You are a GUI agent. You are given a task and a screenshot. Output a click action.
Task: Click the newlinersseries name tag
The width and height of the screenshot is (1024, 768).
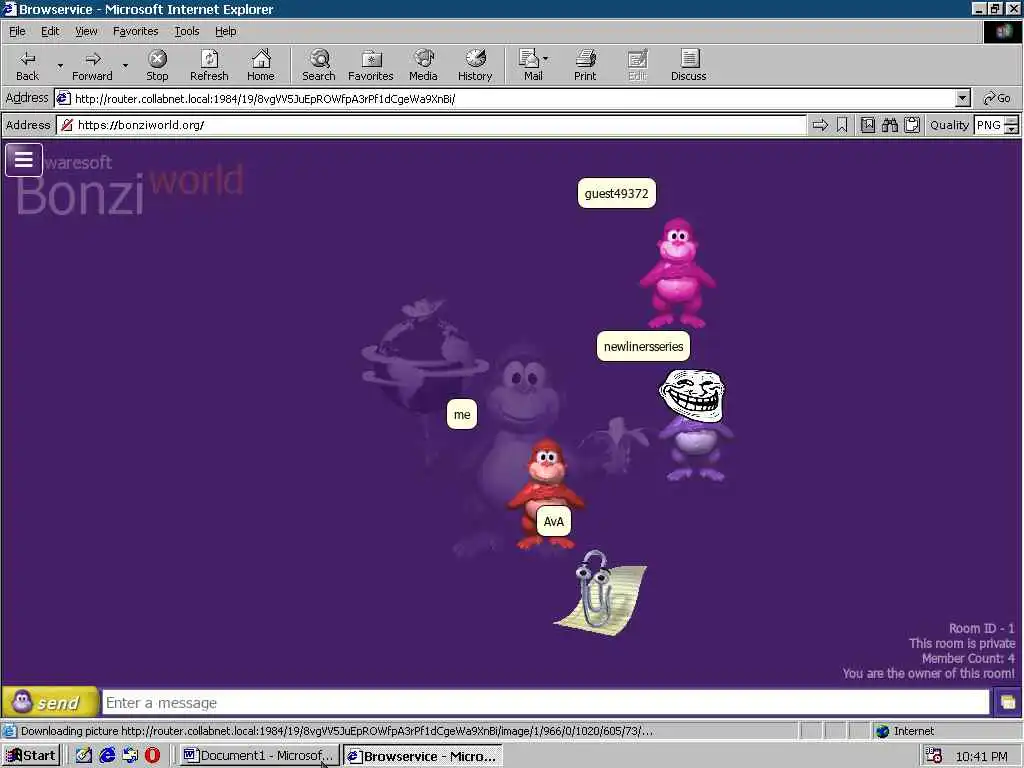point(643,346)
